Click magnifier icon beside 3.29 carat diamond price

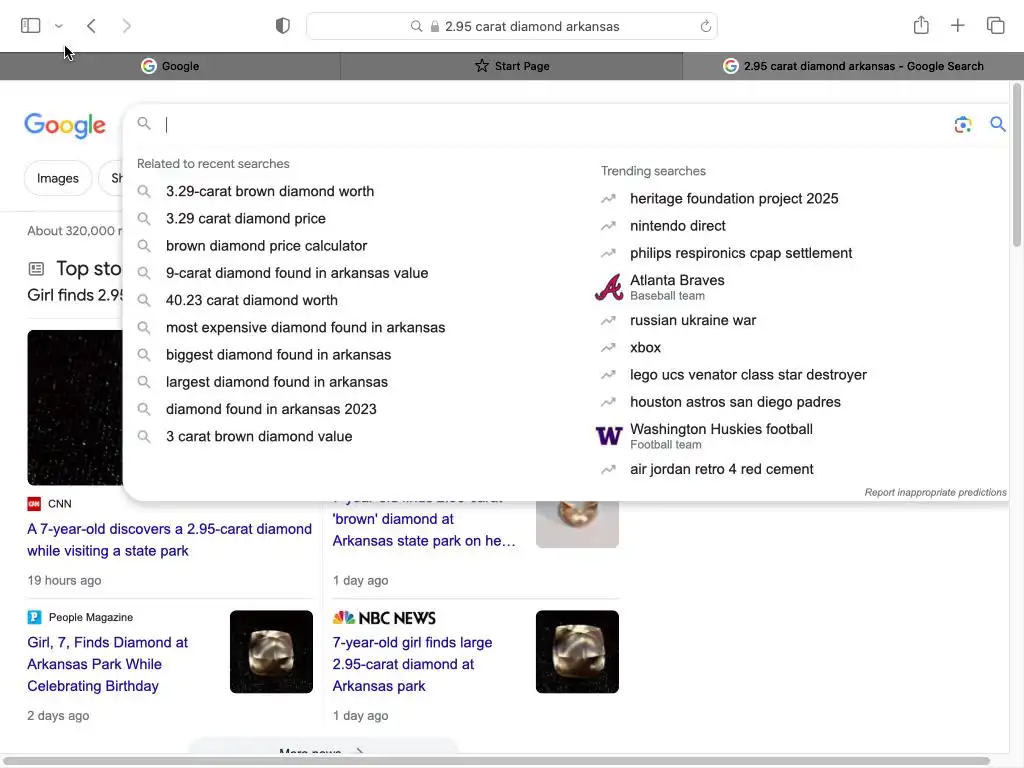(x=144, y=219)
